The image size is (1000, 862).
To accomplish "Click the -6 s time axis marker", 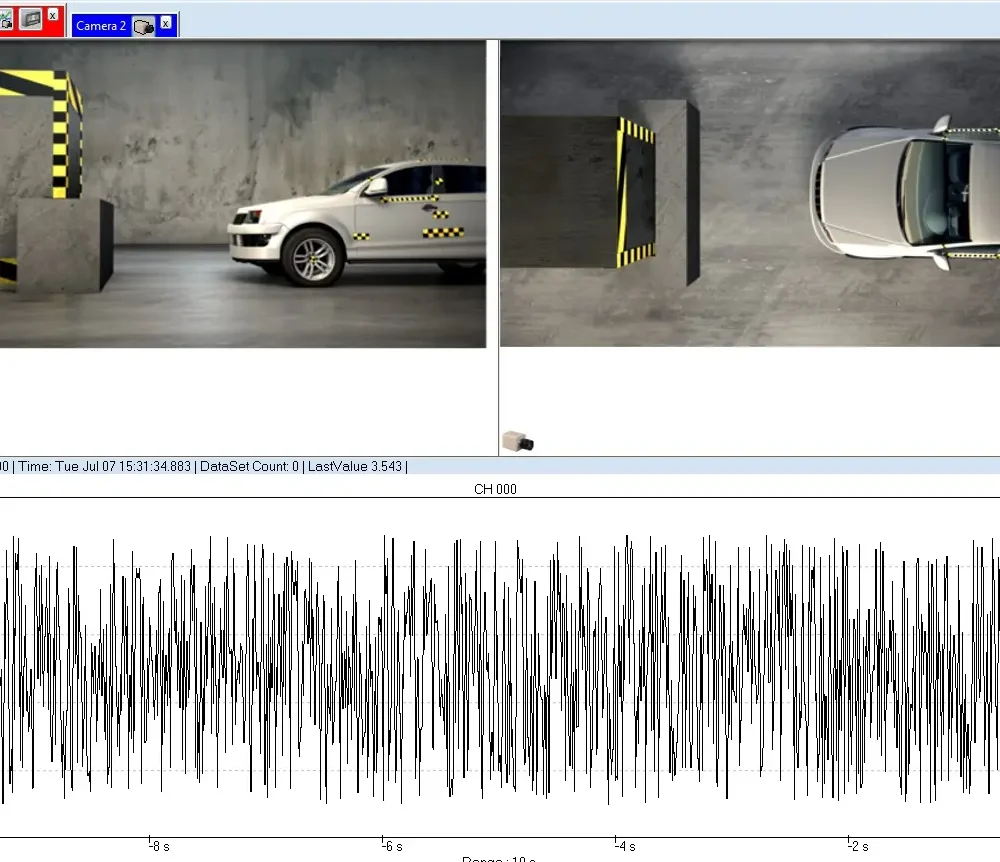I will click(391, 846).
